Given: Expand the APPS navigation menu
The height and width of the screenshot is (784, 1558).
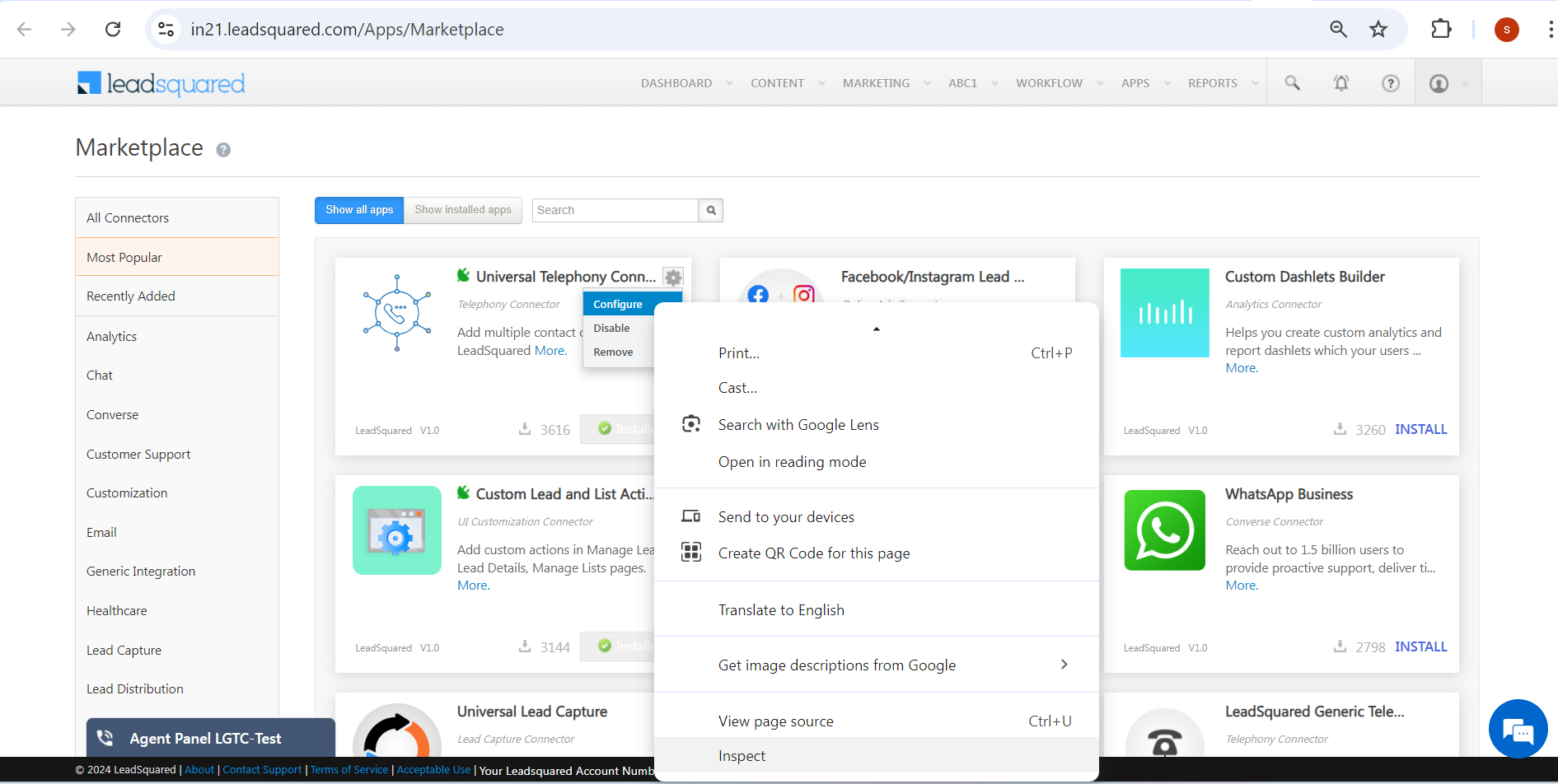Looking at the screenshot, I should click(1144, 83).
